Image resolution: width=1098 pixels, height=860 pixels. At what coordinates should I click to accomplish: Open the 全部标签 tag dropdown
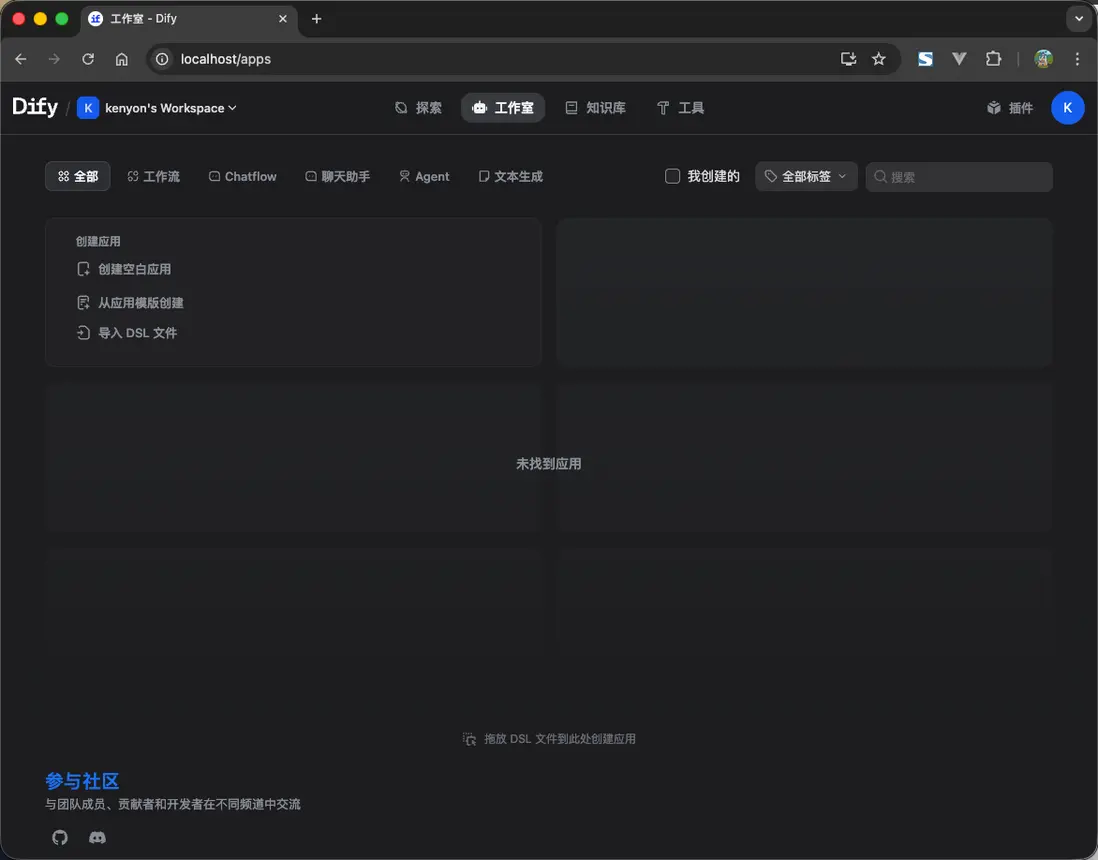point(806,175)
